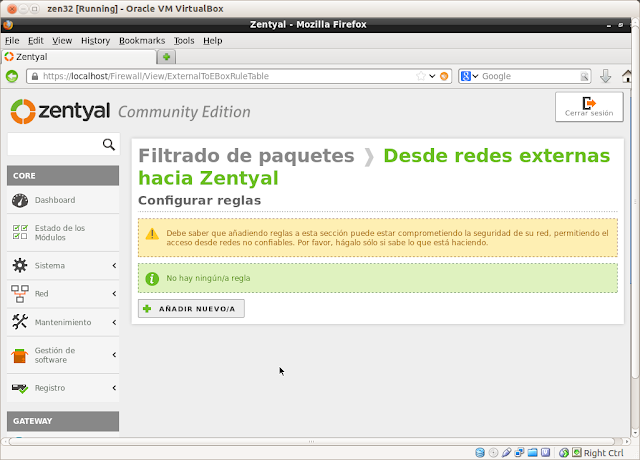The height and width of the screenshot is (460, 640).
Task: Open the address bar history dropdown
Action: [x=432, y=76]
